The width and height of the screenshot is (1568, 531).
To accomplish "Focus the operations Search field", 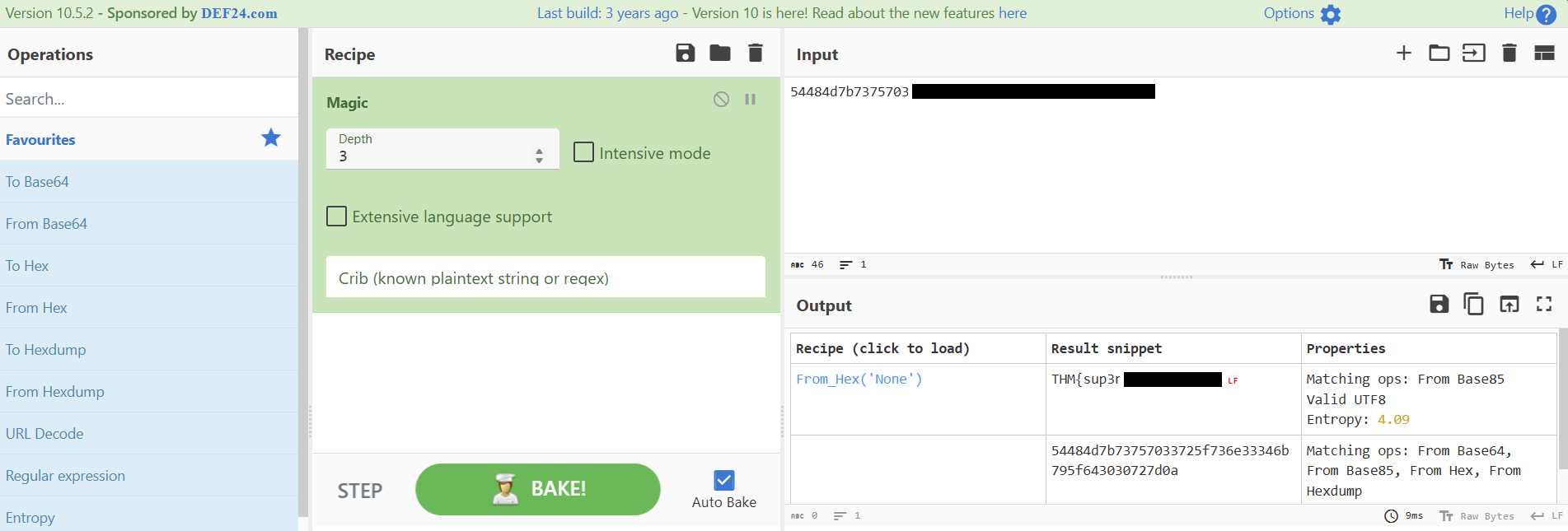I will 149,99.
